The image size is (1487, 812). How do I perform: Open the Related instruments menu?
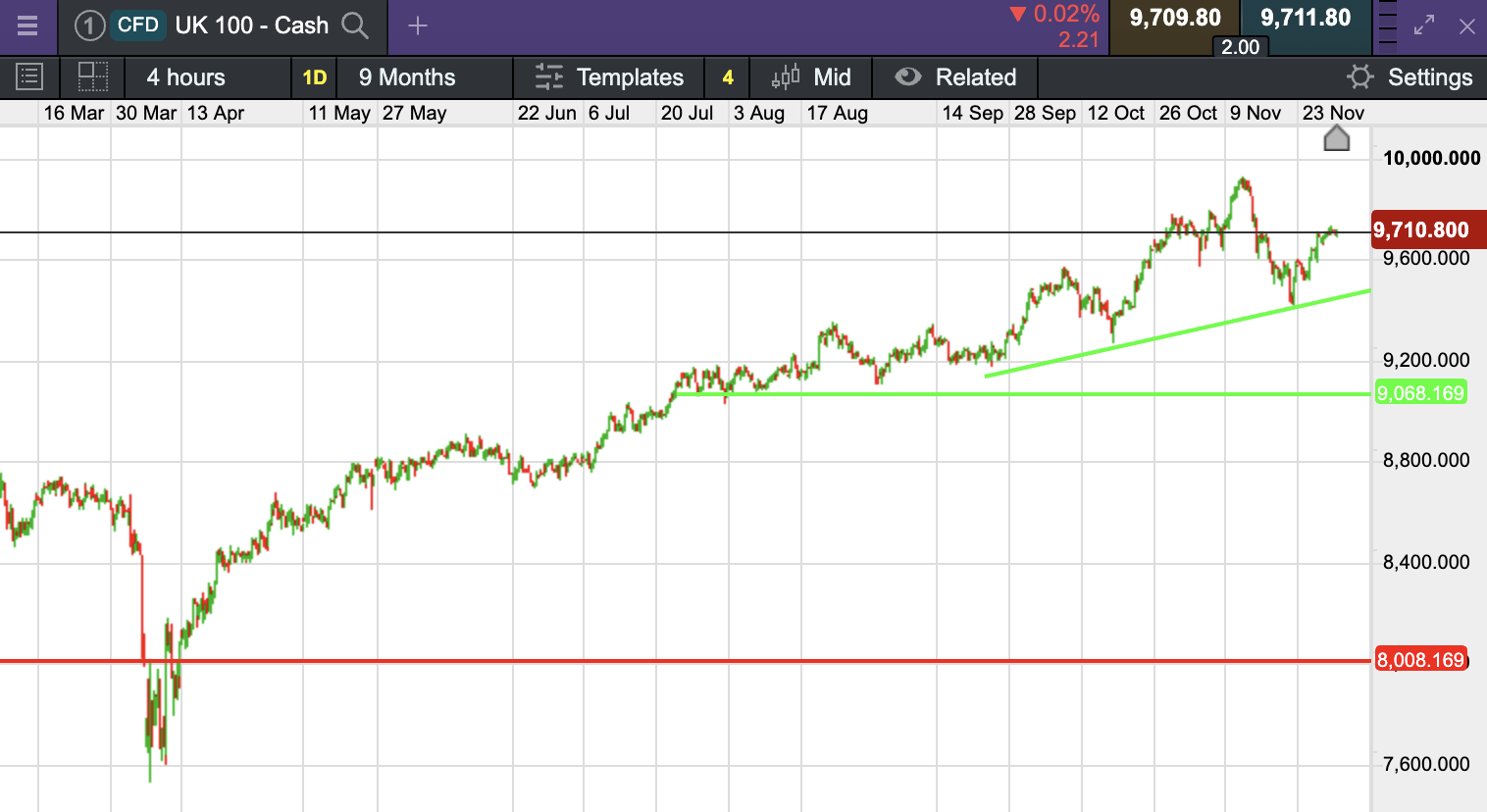tap(955, 77)
